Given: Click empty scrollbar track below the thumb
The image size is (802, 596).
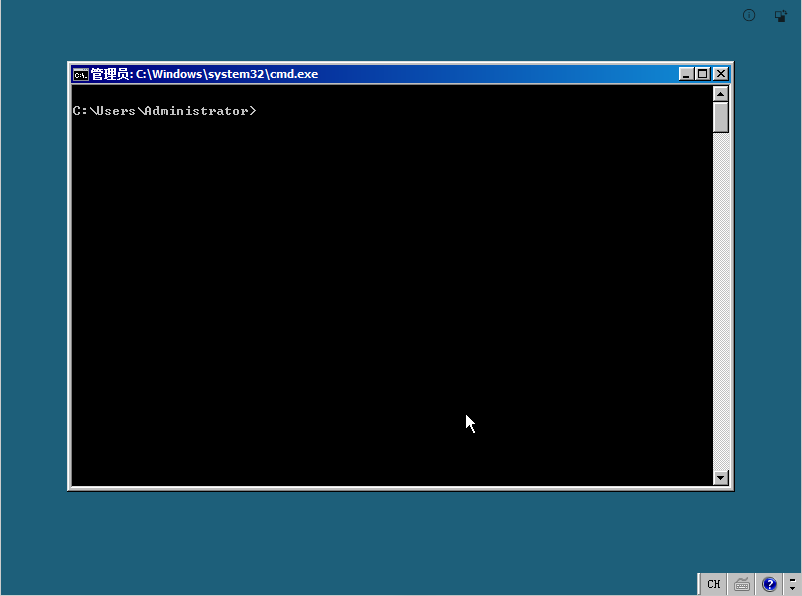Looking at the screenshot, I should pyautogui.click(x=721, y=300).
